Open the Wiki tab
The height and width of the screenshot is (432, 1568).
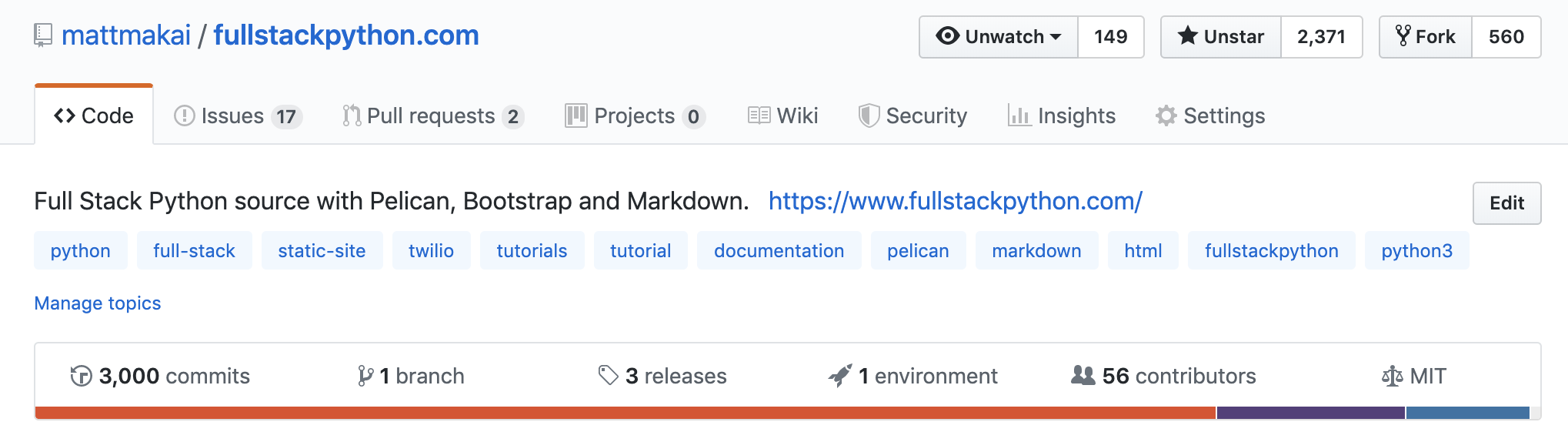point(782,116)
